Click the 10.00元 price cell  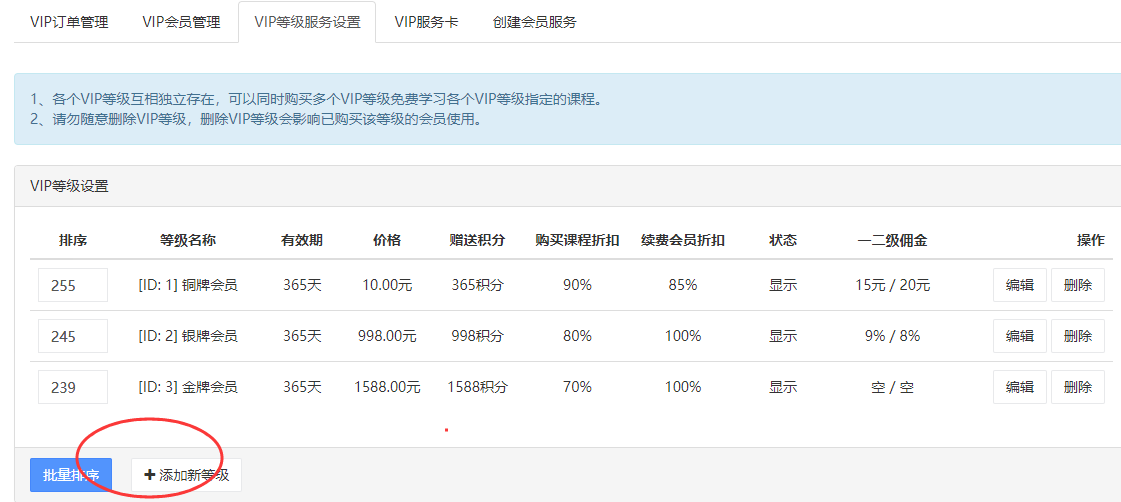(x=387, y=285)
